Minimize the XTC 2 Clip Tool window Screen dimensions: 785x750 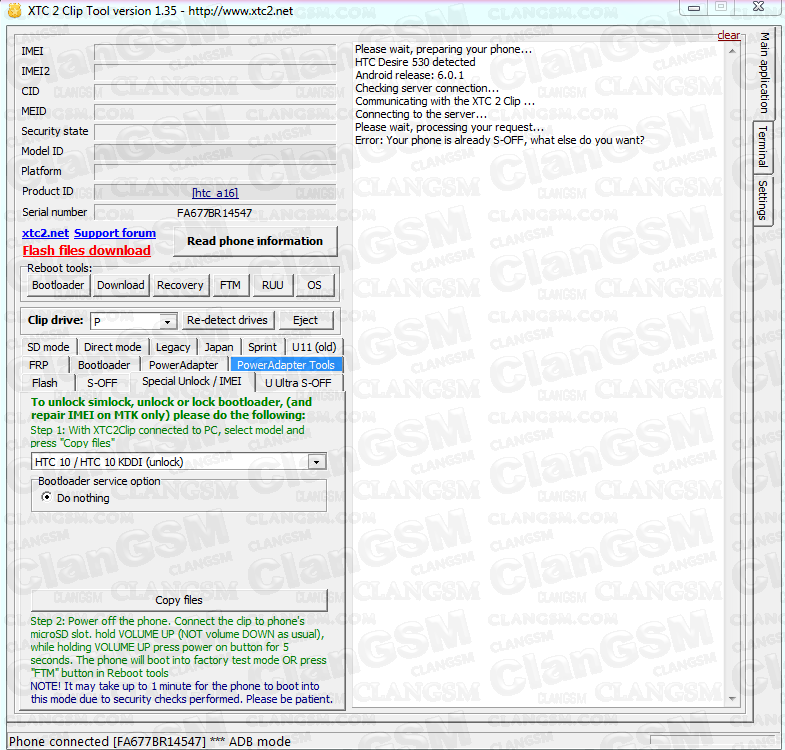(693, 8)
